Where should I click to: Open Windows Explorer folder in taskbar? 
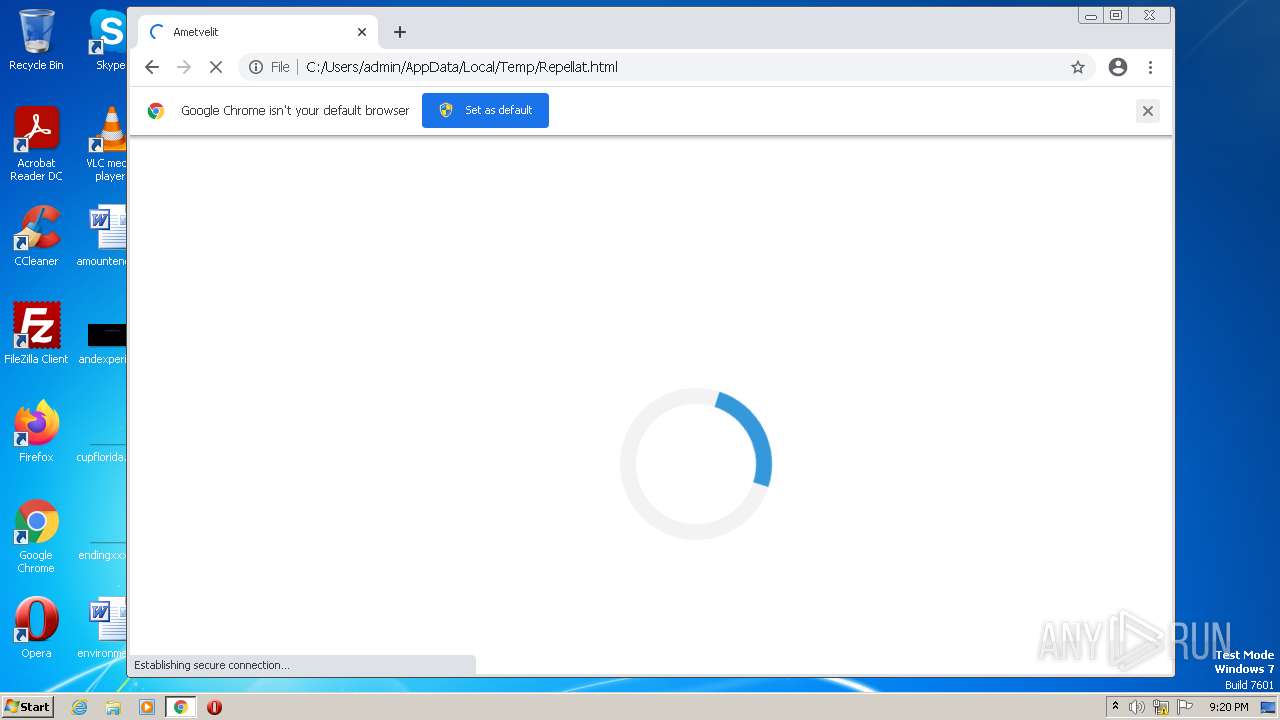[113, 707]
